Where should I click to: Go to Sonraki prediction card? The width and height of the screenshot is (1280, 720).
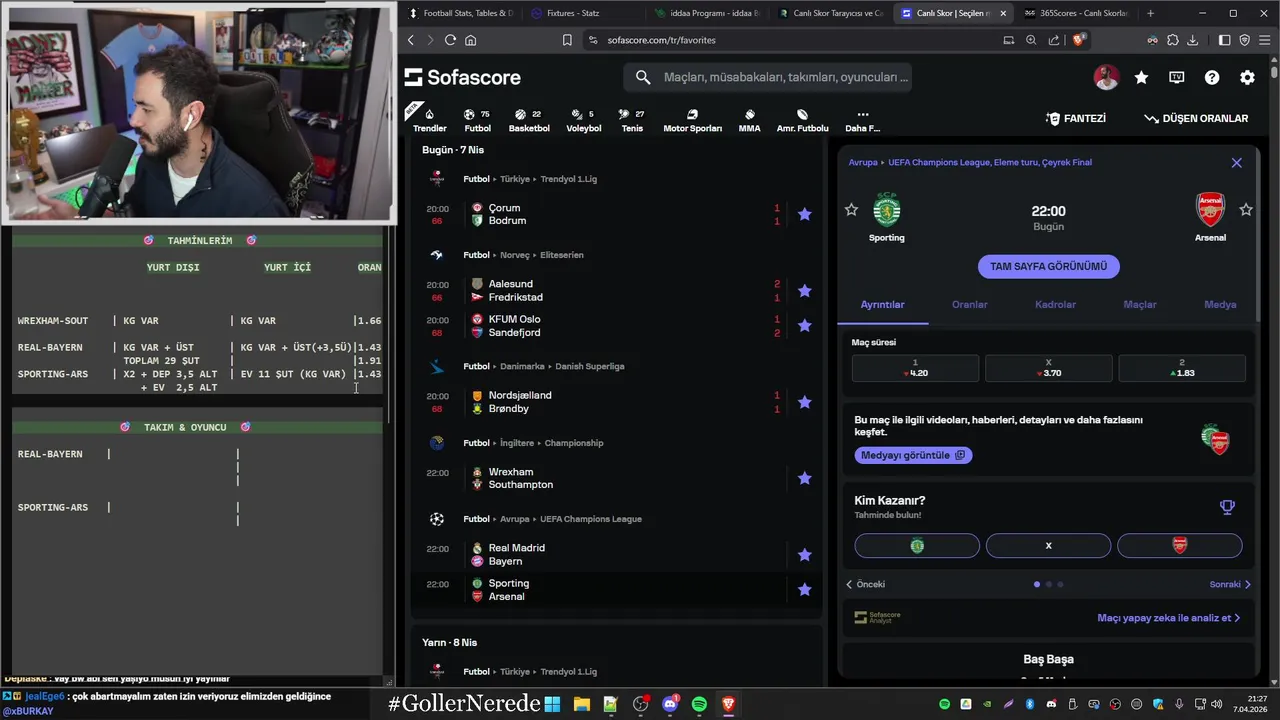coord(1230,584)
